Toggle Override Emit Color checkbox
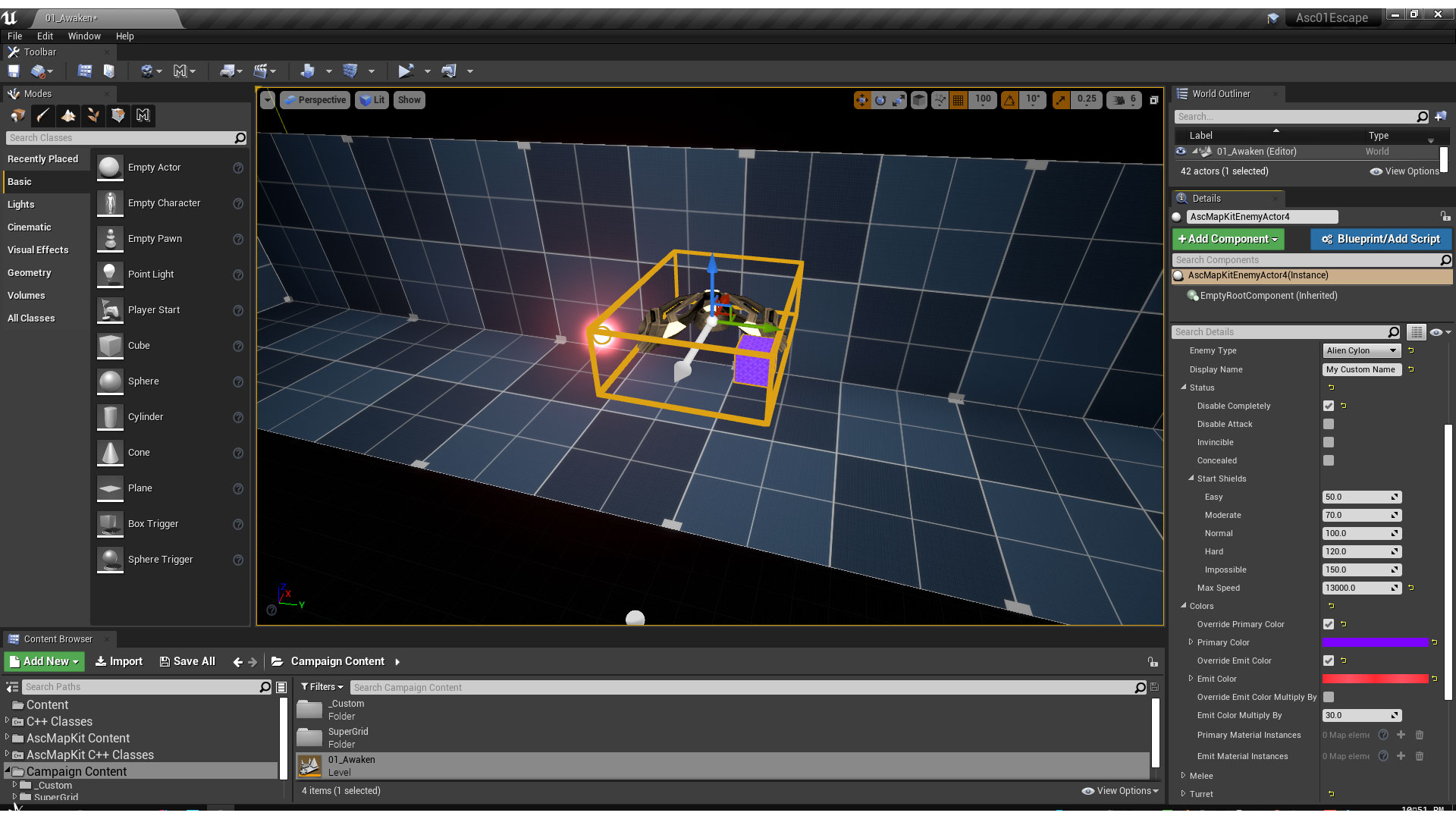Image resolution: width=1456 pixels, height=819 pixels. tap(1329, 661)
